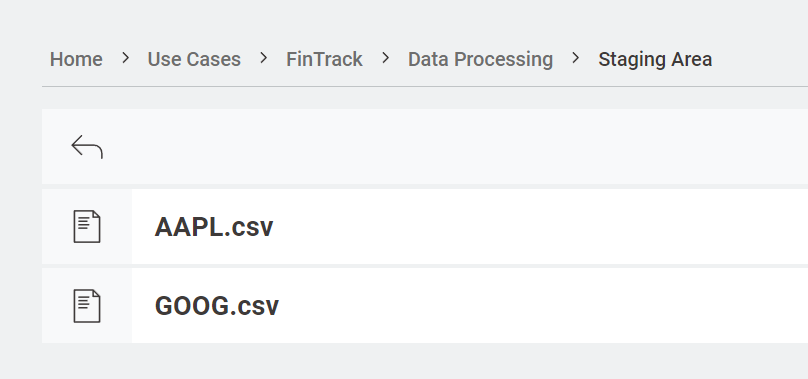Click gray margin above the Home breadcrumb
The height and width of the screenshot is (379, 808).
[x=76, y=23]
